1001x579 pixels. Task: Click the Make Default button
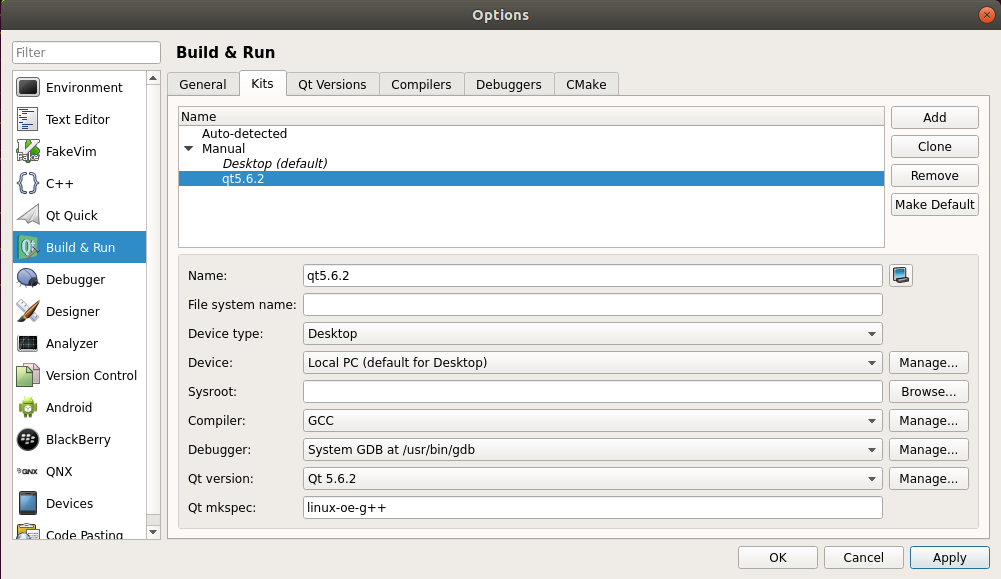click(934, 205)
